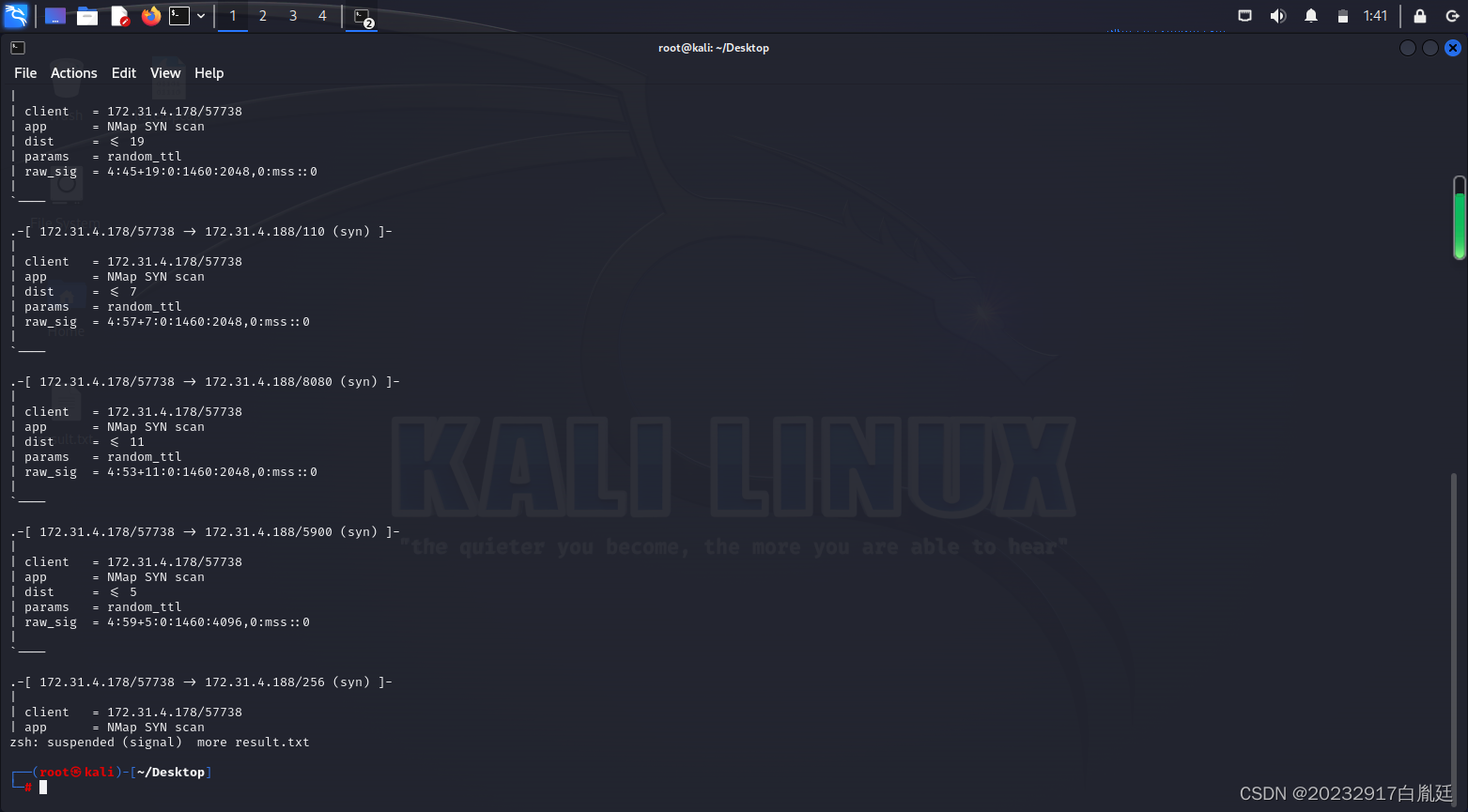Open the Edit menu
The width and height of the screenshot is (1468, 812).
(x=124, y=73)
